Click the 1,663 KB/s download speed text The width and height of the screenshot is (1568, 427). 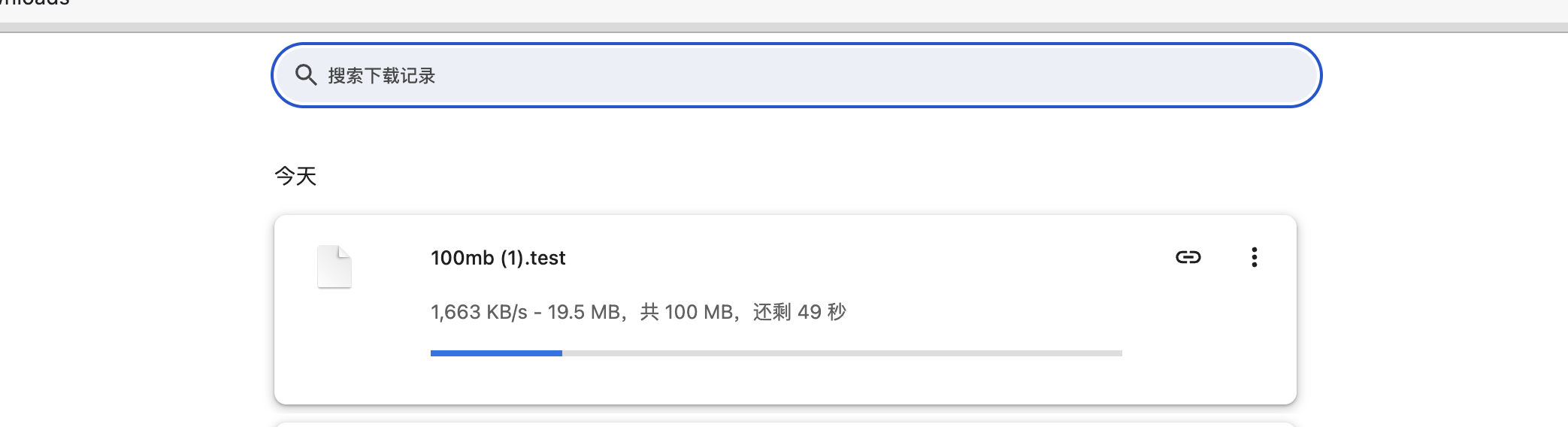tap(479, 312)
